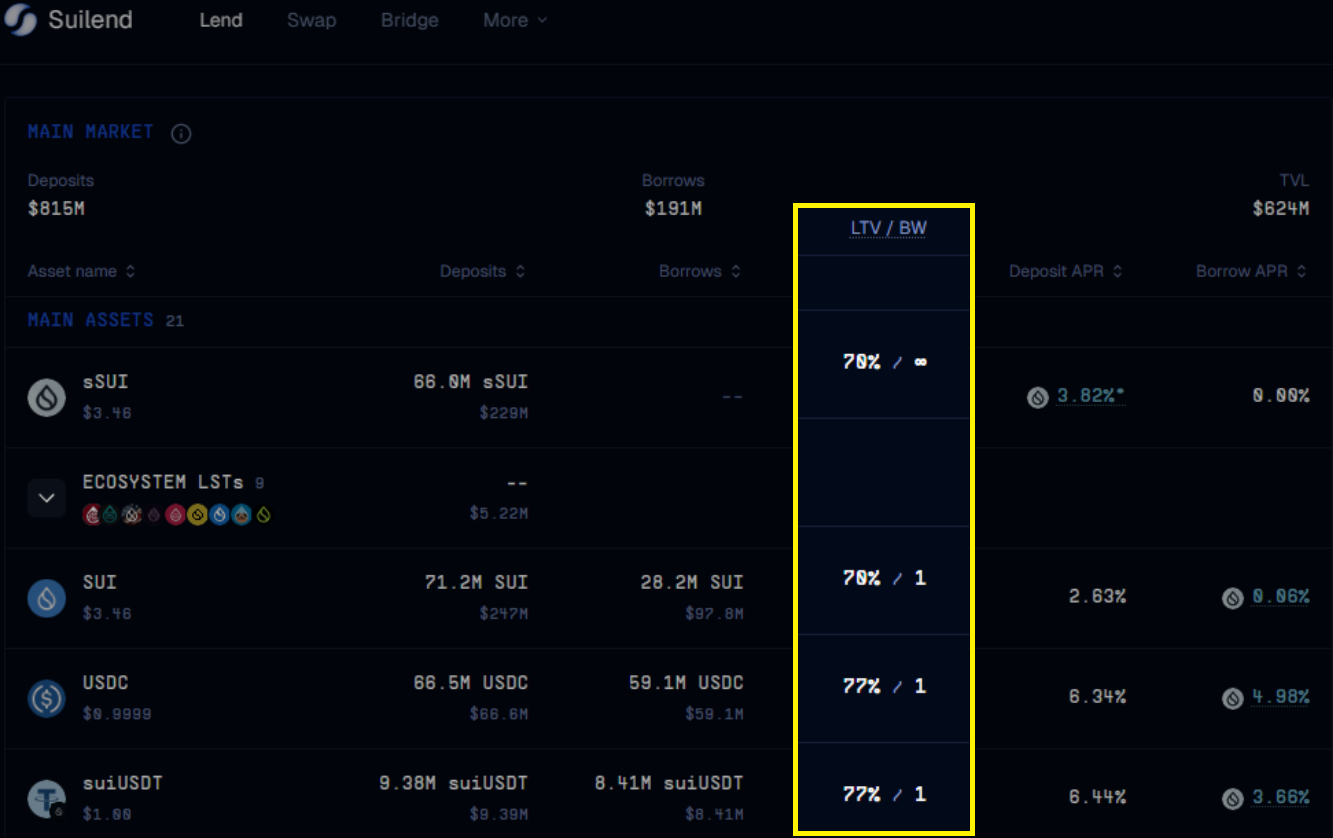Click the suiUSDT token icon
Screen dimensions: 1333x838
click(46, 797)
